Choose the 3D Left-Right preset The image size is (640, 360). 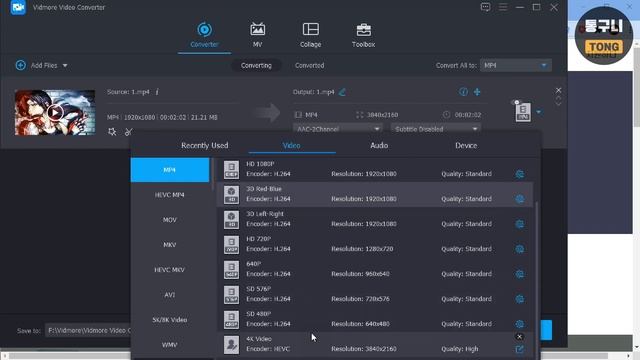point(375,219)
